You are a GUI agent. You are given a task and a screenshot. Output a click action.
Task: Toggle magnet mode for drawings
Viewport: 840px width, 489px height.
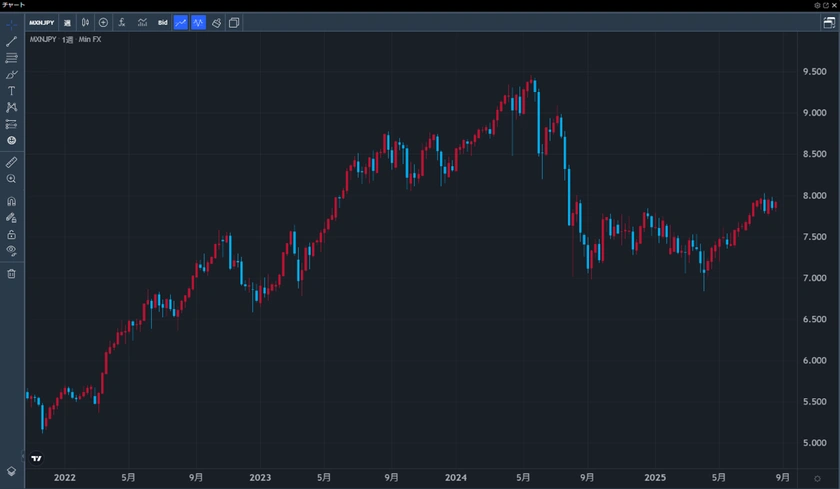click(x=11, y=201)
